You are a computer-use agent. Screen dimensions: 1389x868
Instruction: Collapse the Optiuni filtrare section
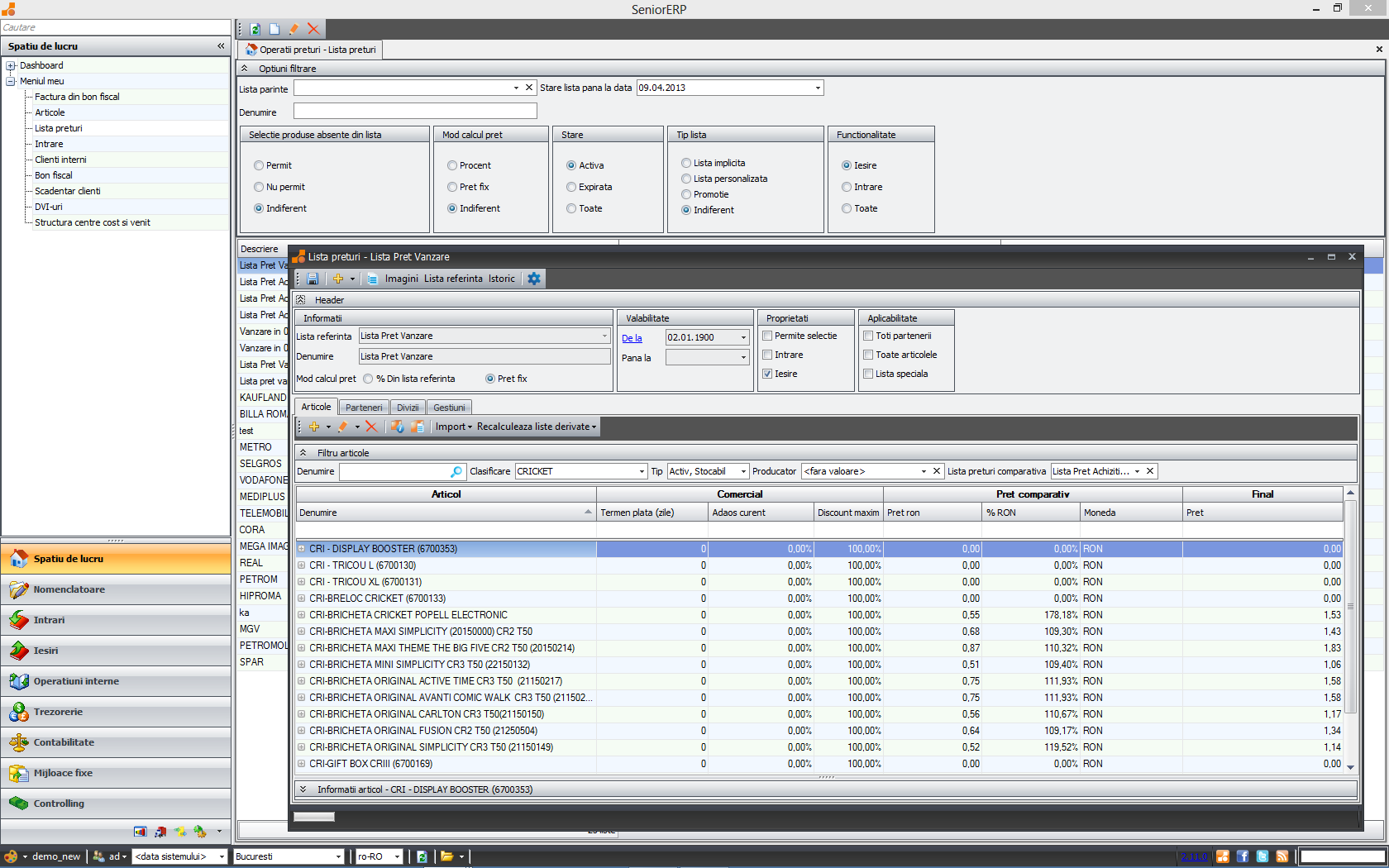coord(245,69)
